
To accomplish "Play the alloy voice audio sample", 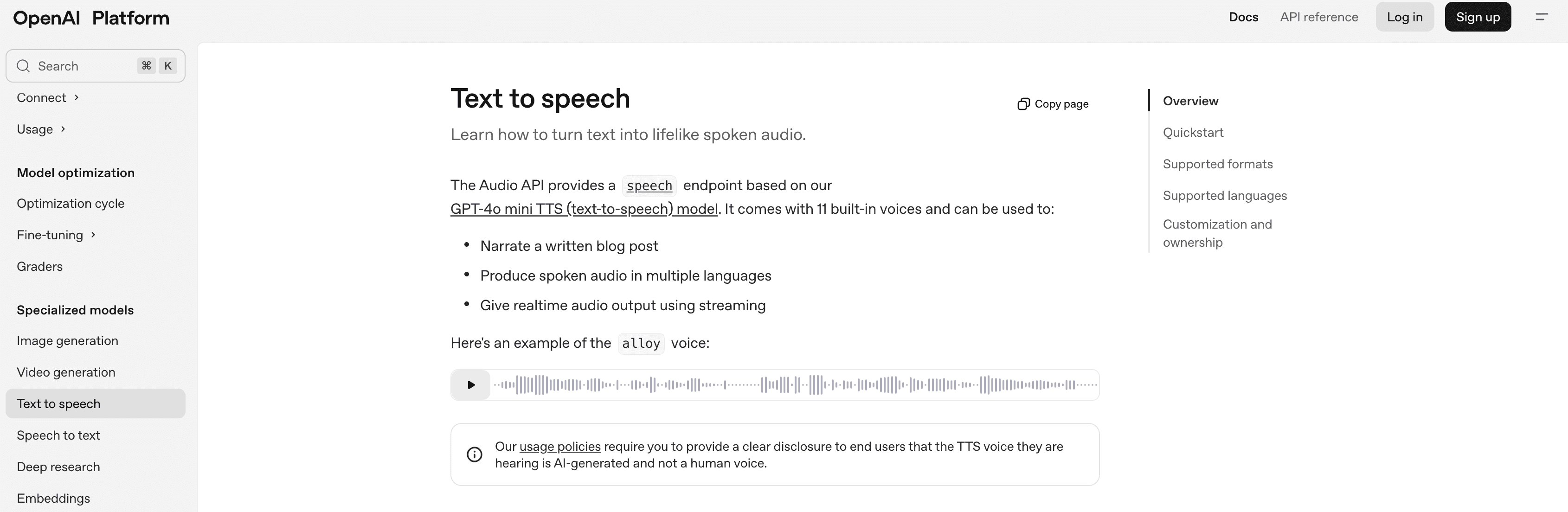I will [x=470, y=385].
